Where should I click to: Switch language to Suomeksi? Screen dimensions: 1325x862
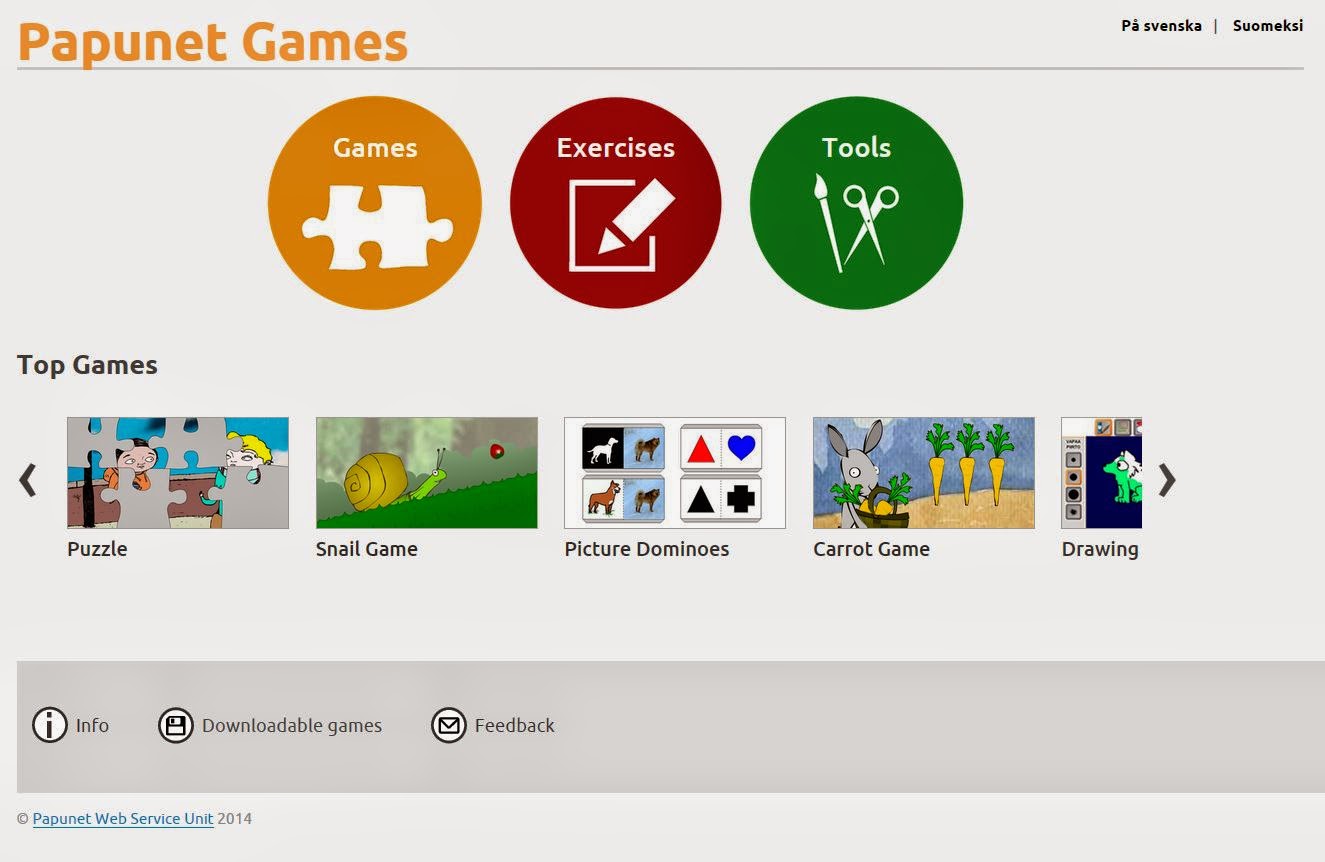[1267, 25]
